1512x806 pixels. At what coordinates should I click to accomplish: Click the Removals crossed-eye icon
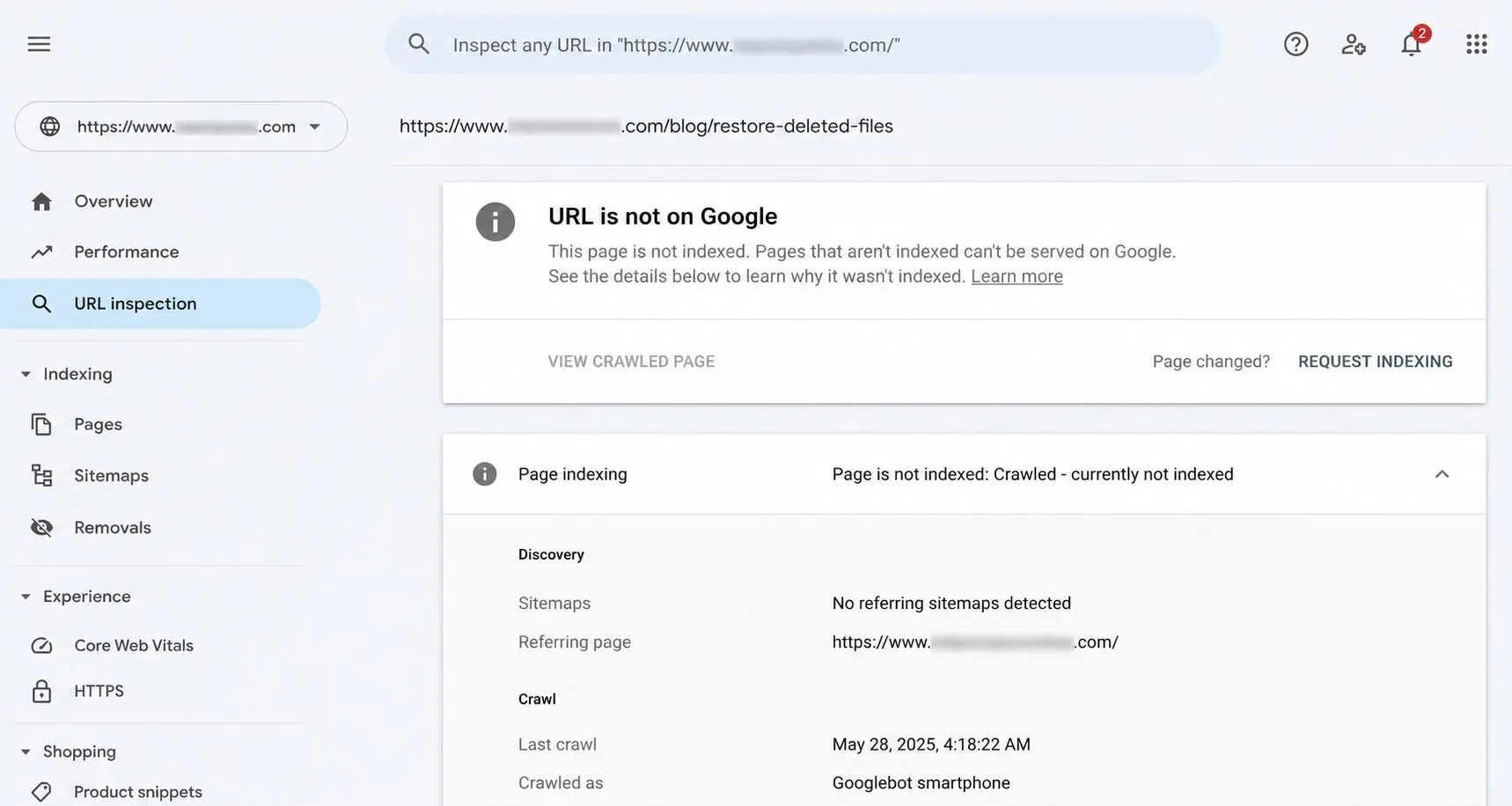pos(41,527)
